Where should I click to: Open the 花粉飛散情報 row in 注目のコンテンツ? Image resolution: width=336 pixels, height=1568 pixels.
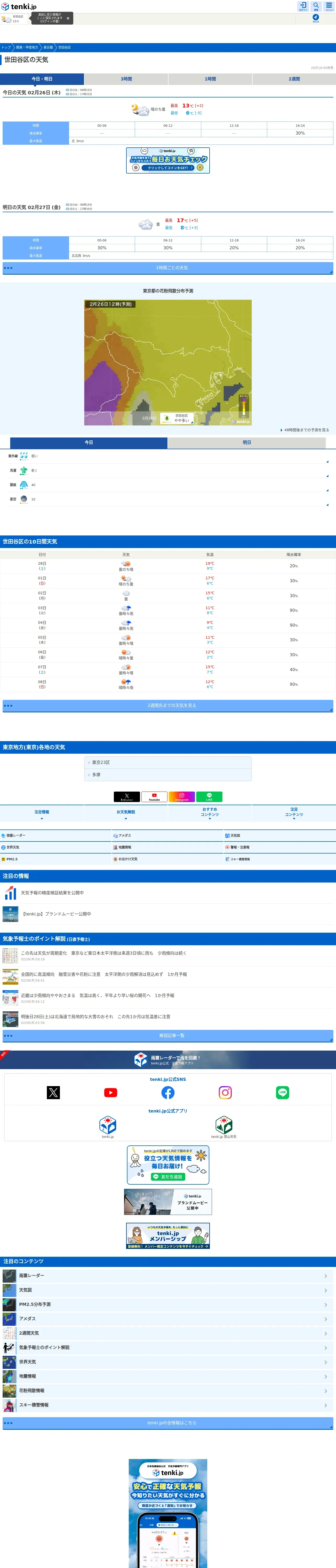point(168,1390)
